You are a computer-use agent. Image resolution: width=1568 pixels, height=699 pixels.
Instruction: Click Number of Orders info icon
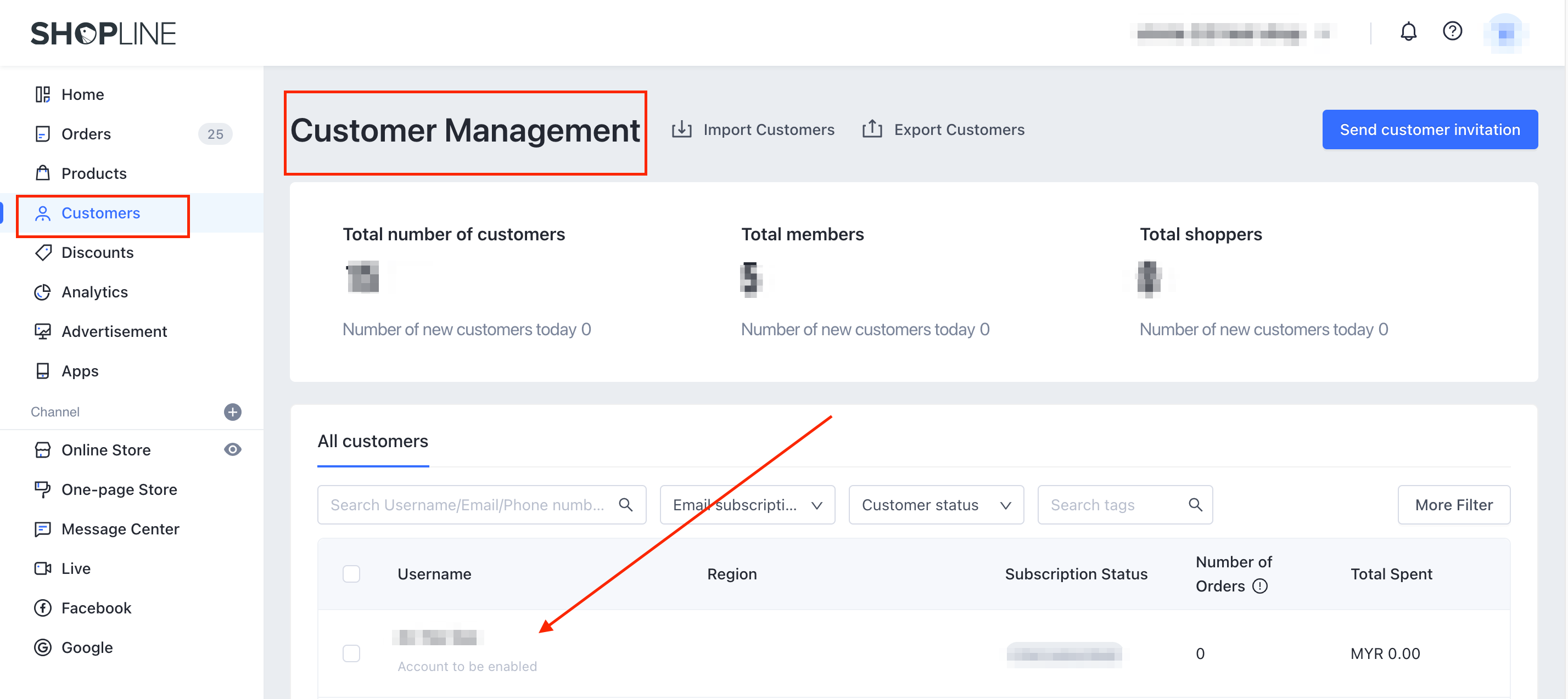click(1260, 586)
